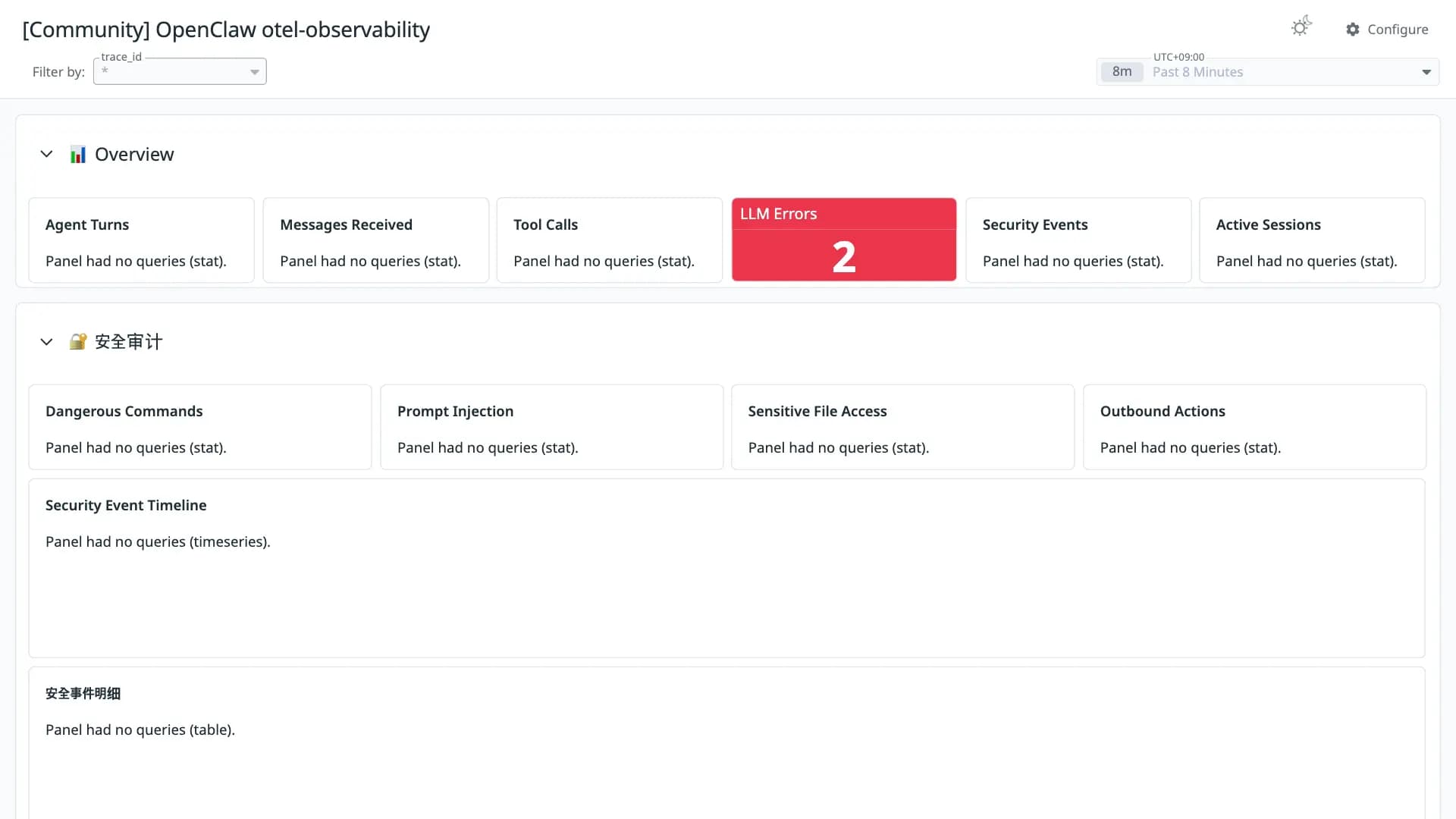The height and width of the screenshot is (819, 1456).
Task: Click the Security Event Timeline panel title
Action: (126, 505)
